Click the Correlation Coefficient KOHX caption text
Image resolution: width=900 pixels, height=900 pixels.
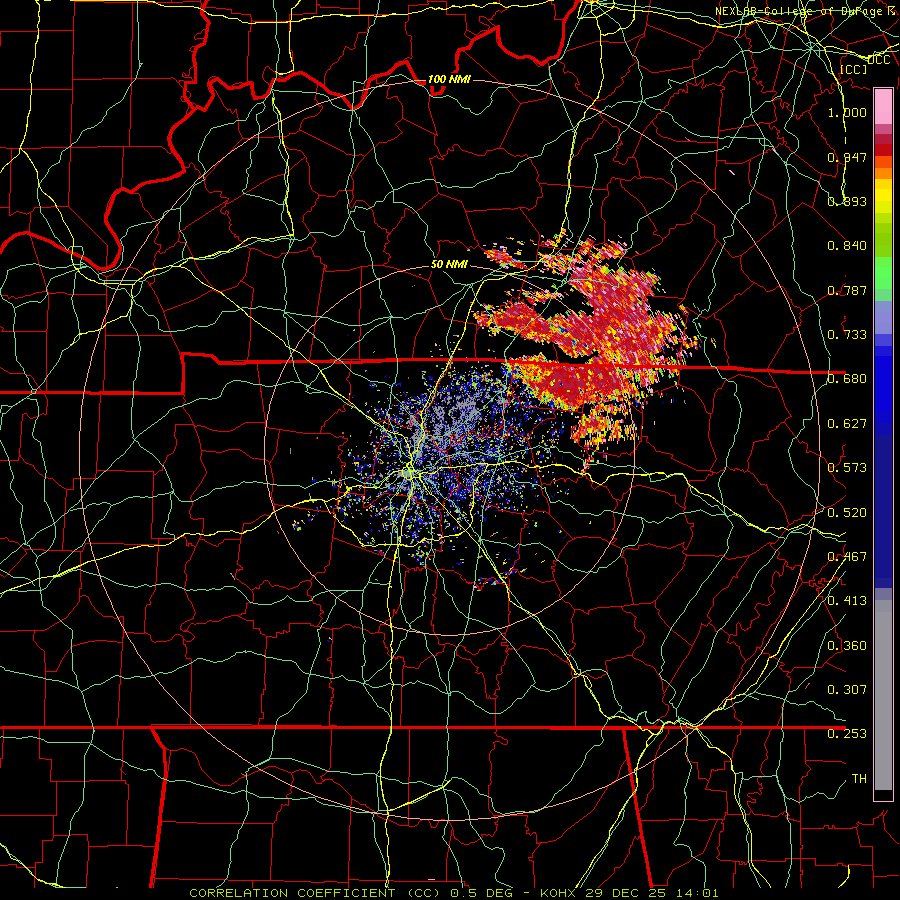point(453,893)
